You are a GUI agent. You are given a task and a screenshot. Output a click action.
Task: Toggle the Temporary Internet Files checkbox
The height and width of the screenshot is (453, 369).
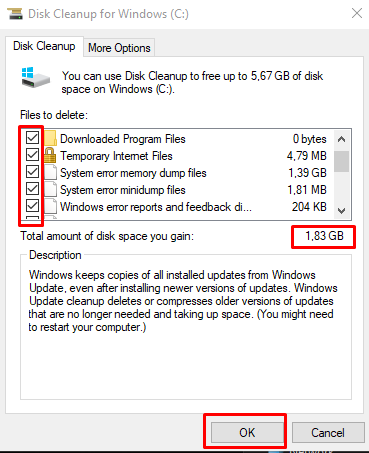pos(33,155)
